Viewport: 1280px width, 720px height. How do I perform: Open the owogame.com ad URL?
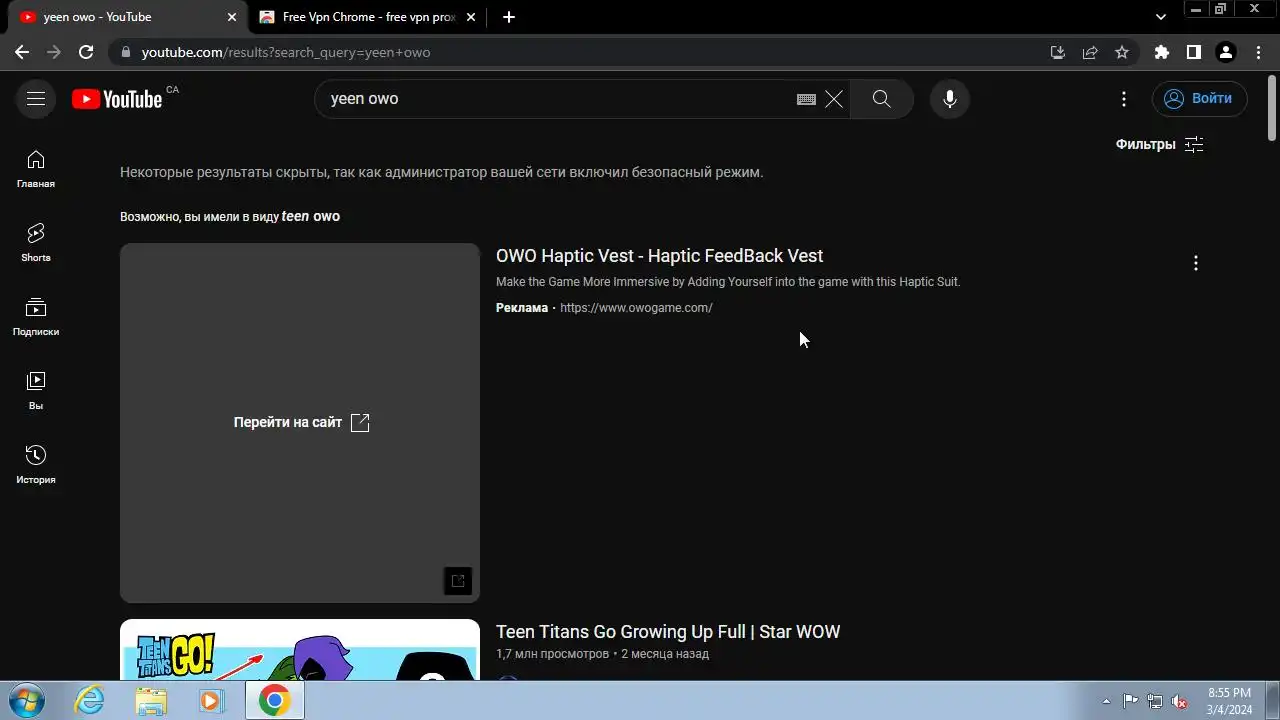pyautogui.click(x=636, y=308)
